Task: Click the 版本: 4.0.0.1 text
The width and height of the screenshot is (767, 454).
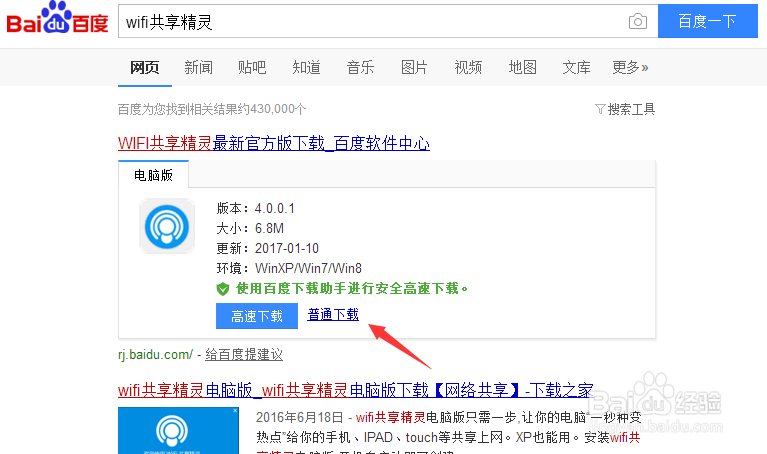Action: (256, 208)
